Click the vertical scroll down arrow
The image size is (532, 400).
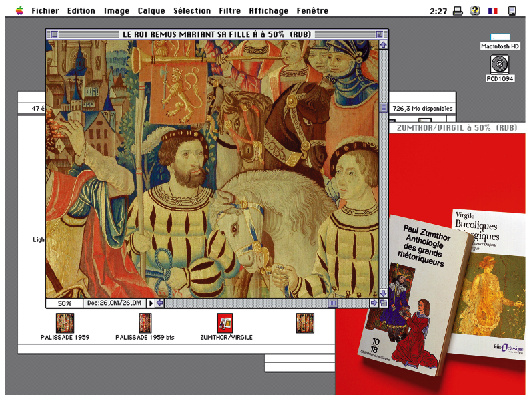383,293
